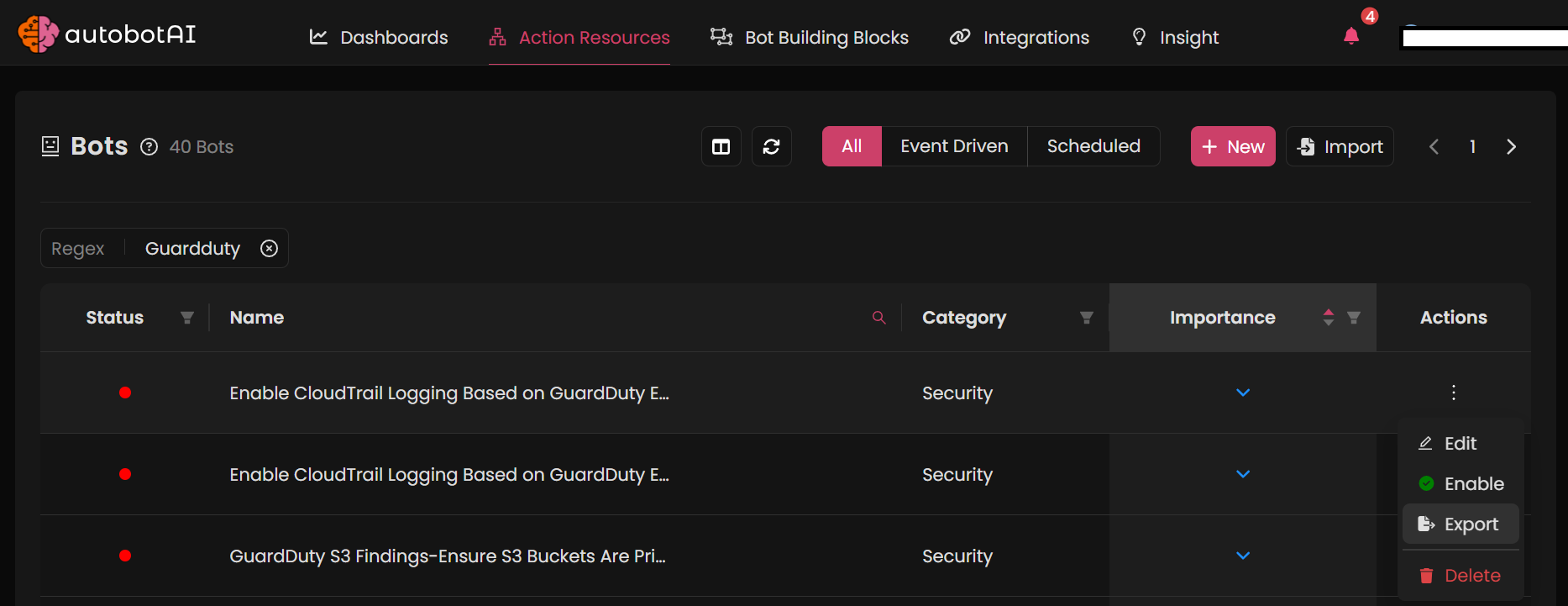The width and height of the screenshot is (1568, 606).
Task: Filter by Scheduled bots
Action: [1093, 146]
